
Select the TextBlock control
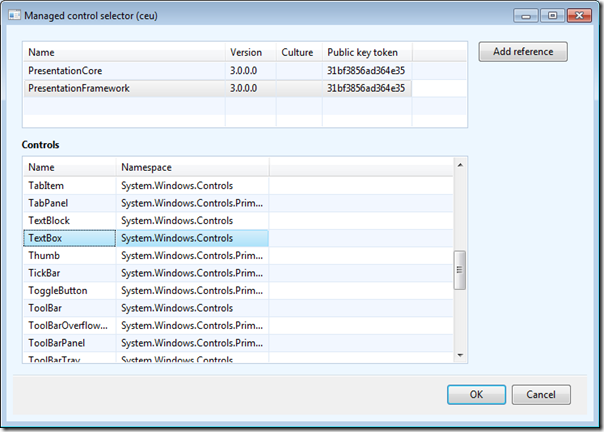(x=49, y=220)
